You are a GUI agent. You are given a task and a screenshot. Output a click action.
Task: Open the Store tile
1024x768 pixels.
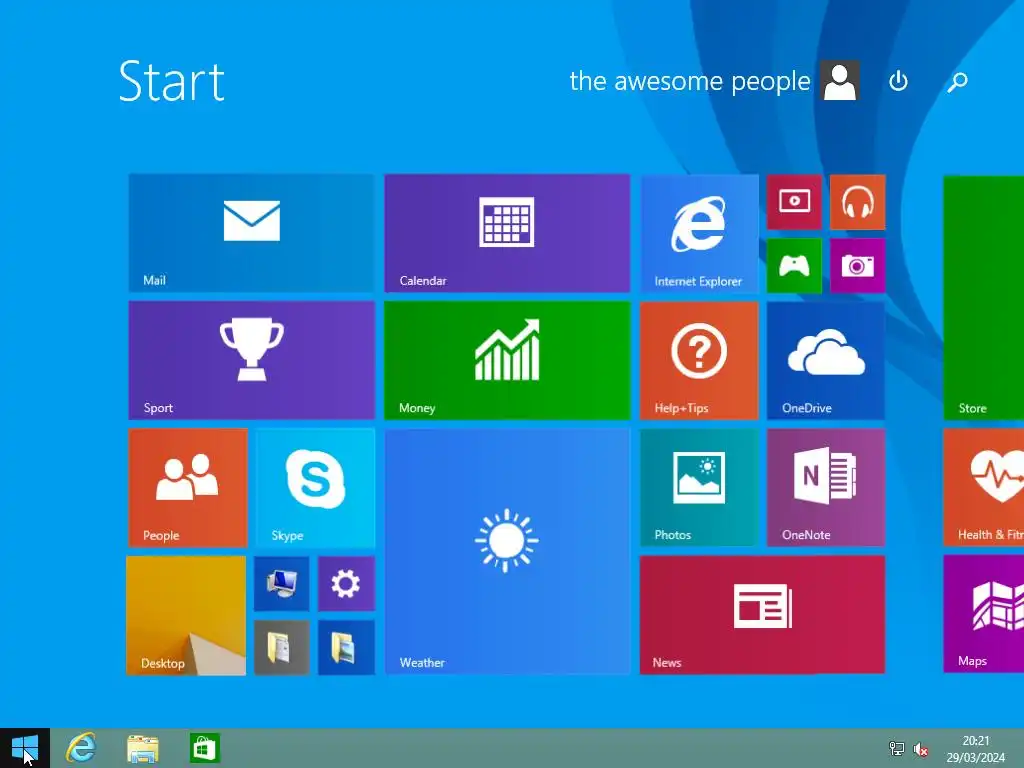[984, 297]
